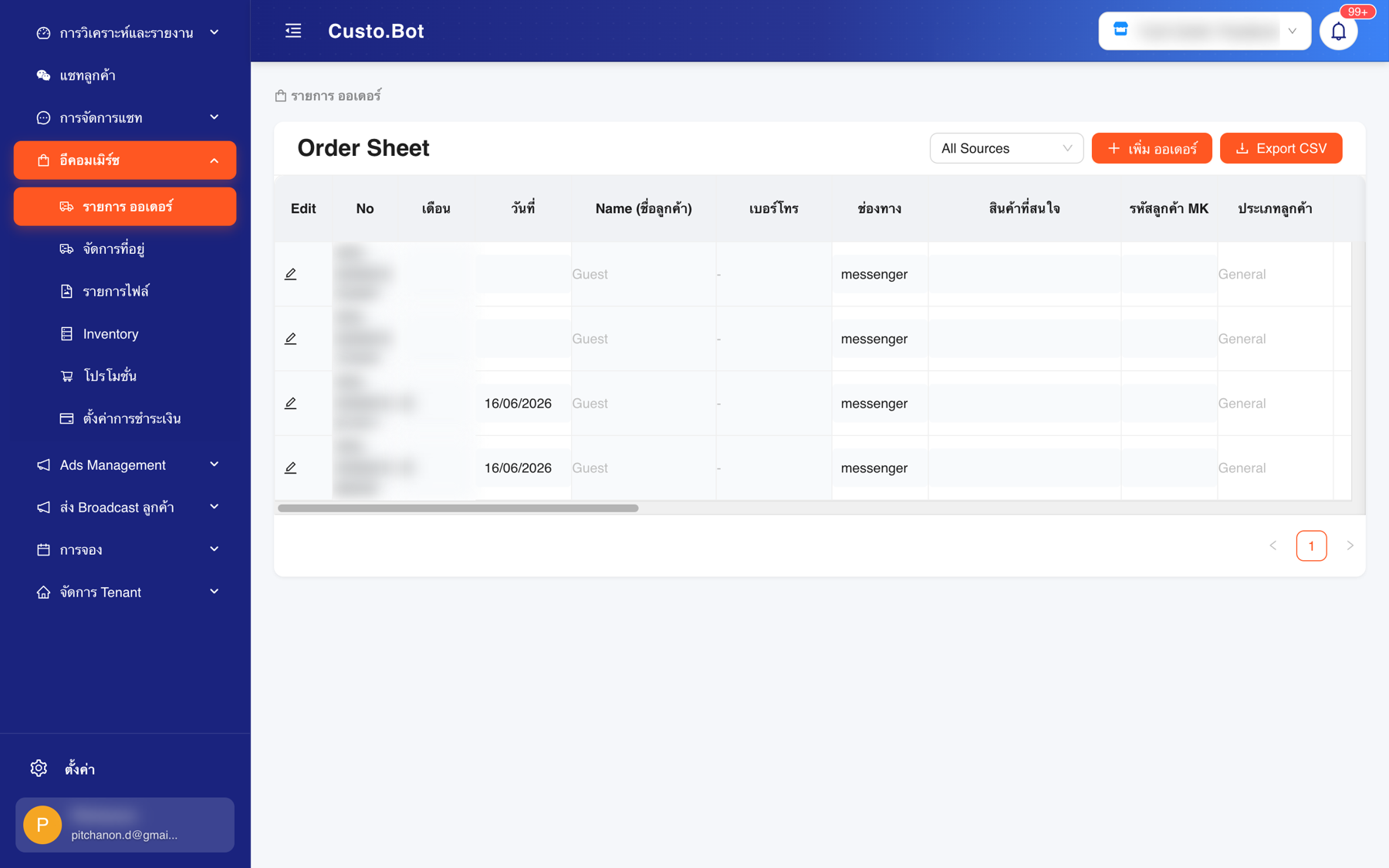Click the store icon in shop selector
The width and height of the screenshot is (1389, 868).
pos(1120,30)
